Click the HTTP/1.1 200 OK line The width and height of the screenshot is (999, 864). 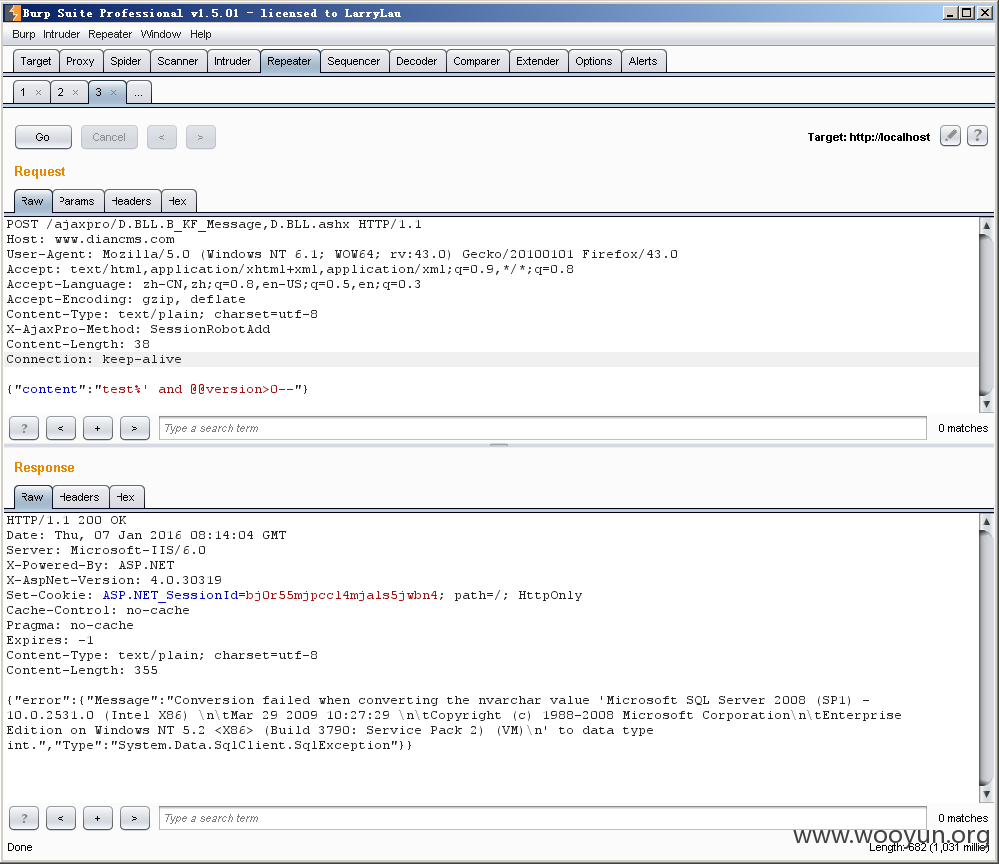[x=66, y=521]
